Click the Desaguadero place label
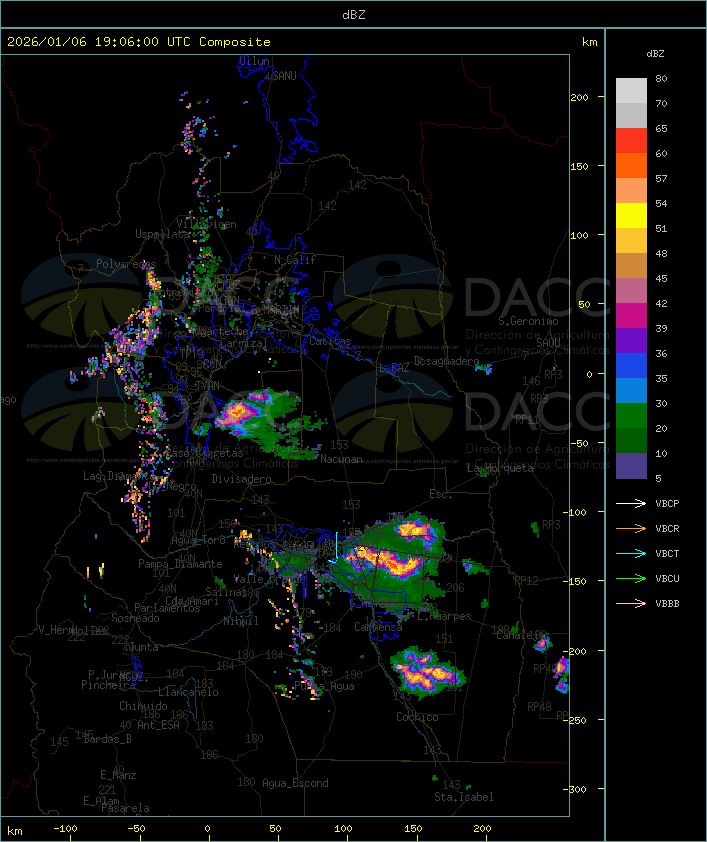 [x=446, y=361]
